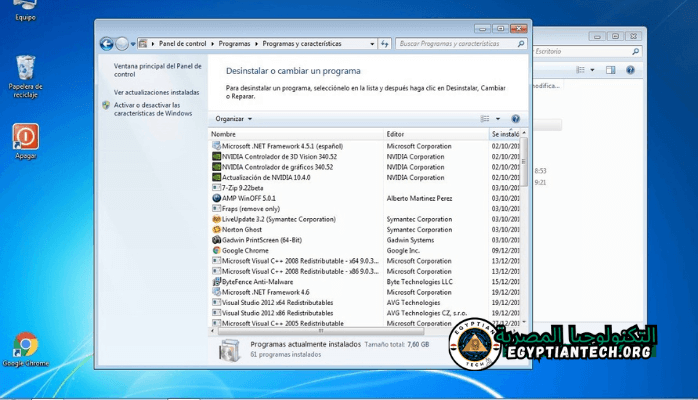Sort by the Nombre column header
The width and height of the screenshot is (698, 400).
(296, 134)
